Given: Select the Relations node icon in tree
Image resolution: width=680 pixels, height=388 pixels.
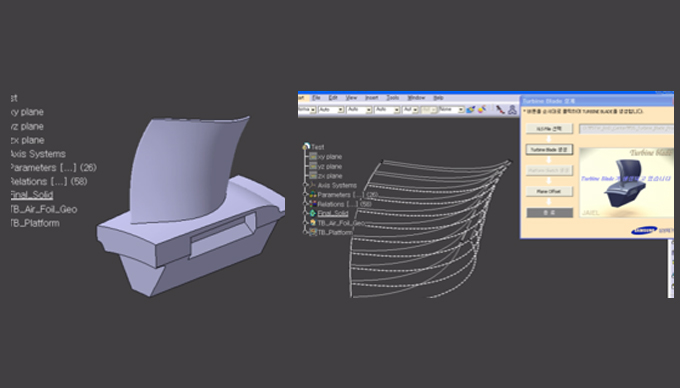Looking at the screenshot, I should tap(313, 204).
